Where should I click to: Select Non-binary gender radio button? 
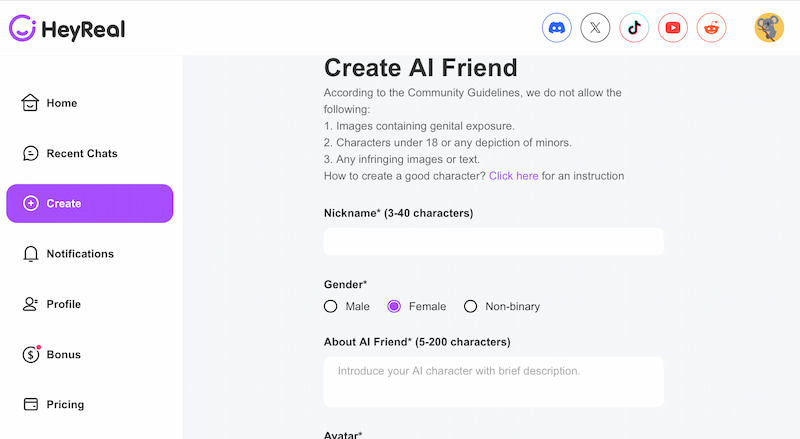470,306
